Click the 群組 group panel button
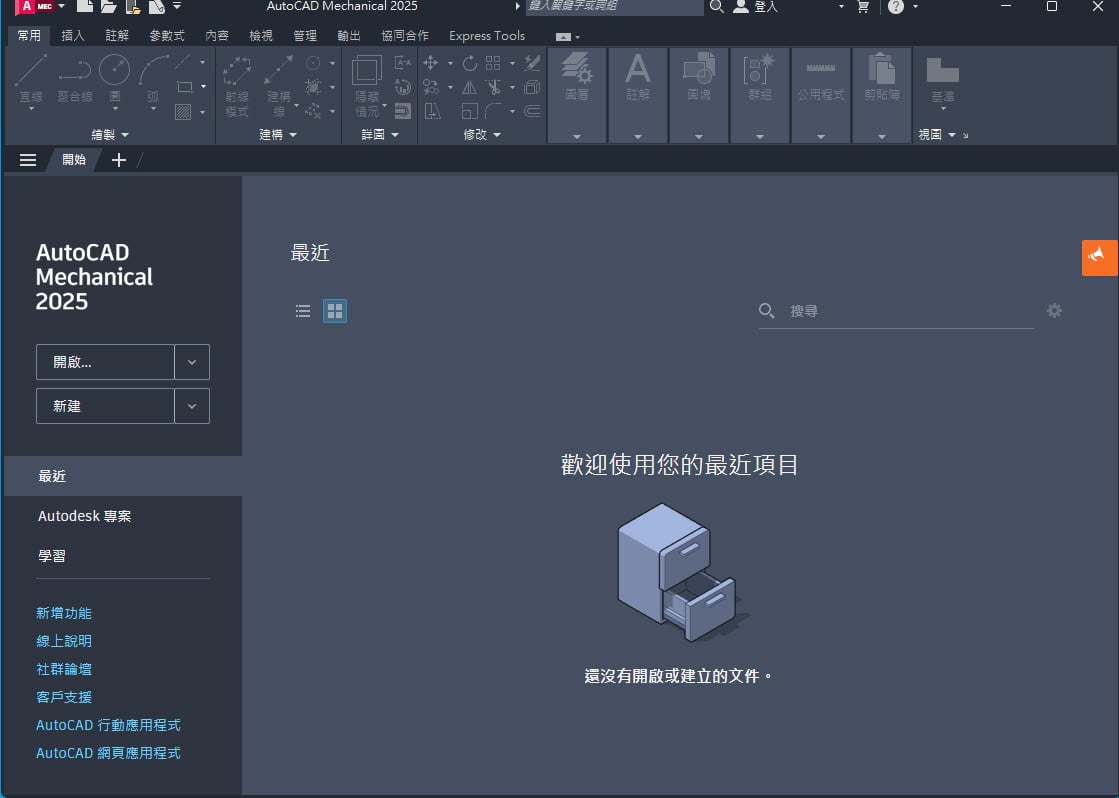 (x=759, y=96)
